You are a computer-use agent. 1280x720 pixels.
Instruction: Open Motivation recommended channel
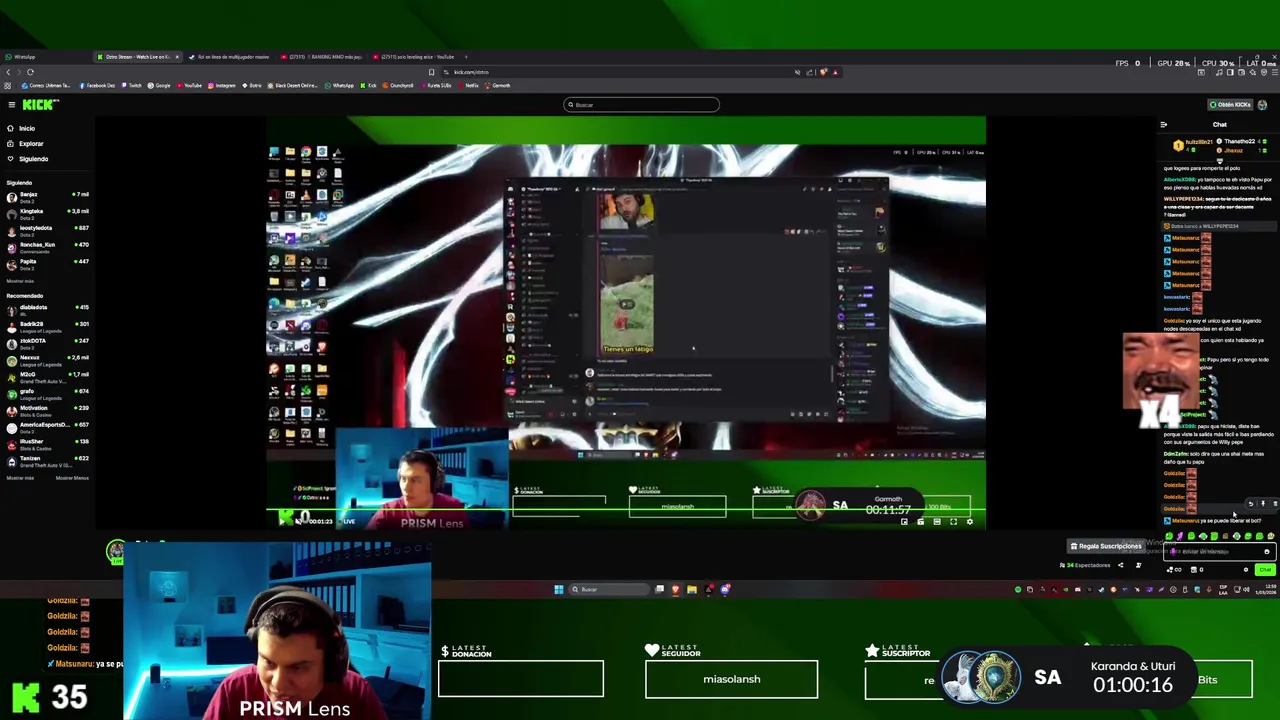click(x=47, y=410)
